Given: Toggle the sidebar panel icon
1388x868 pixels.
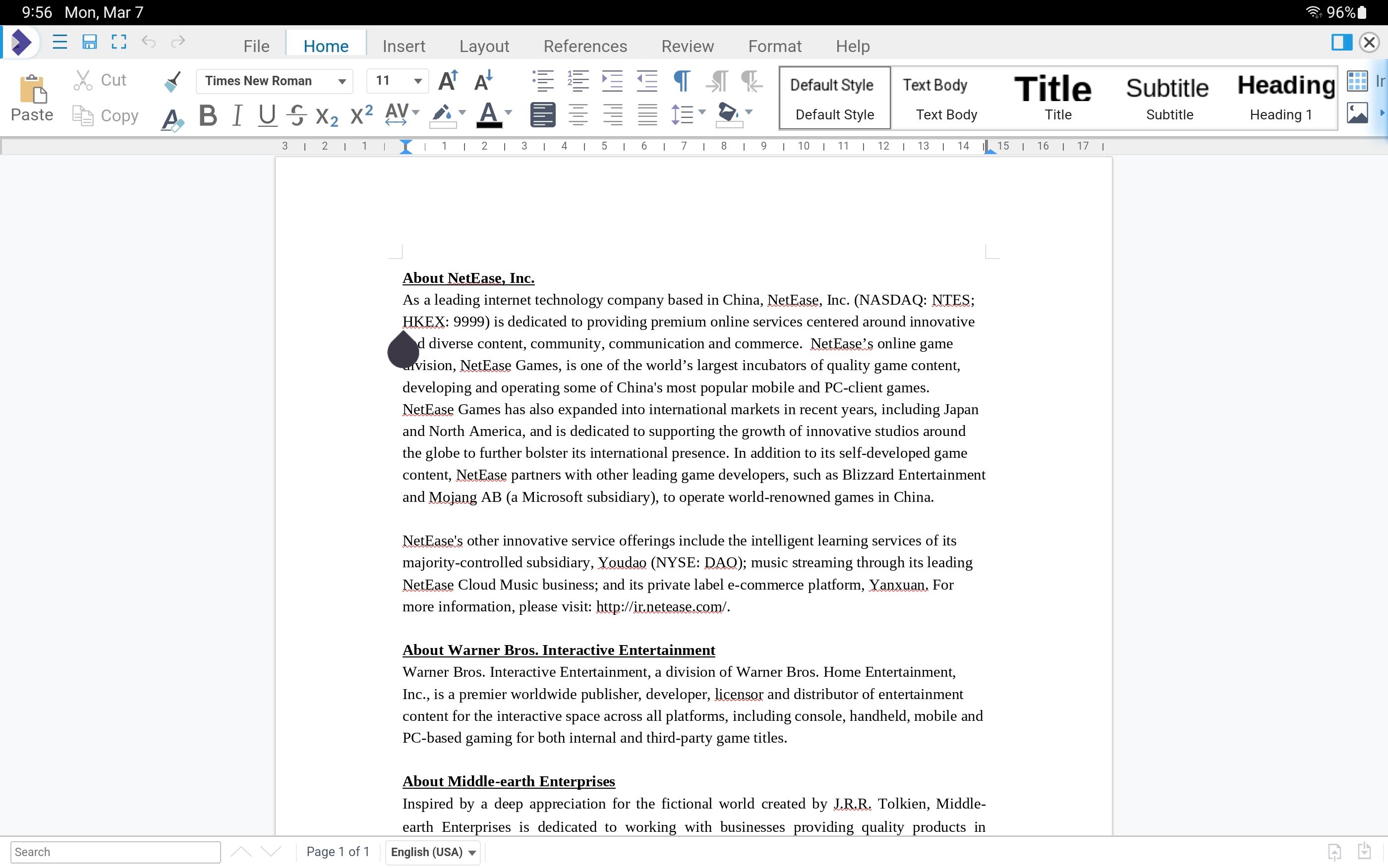Looking at the screenshot, I should click(1341, 42).
